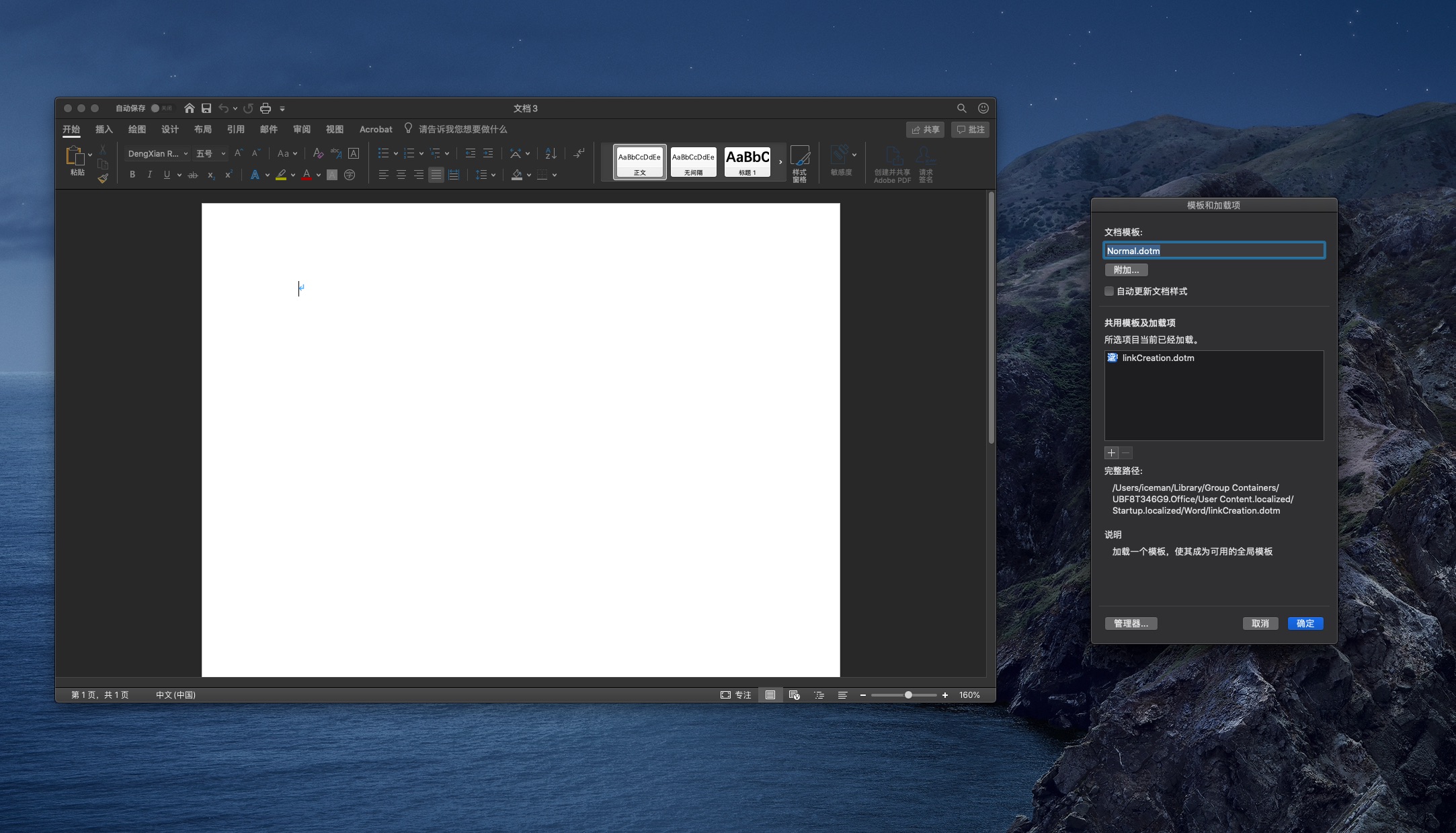Apply strikethrough text formatting
This screenshot has height=833, width=1456.
click(x=193, y=175)
